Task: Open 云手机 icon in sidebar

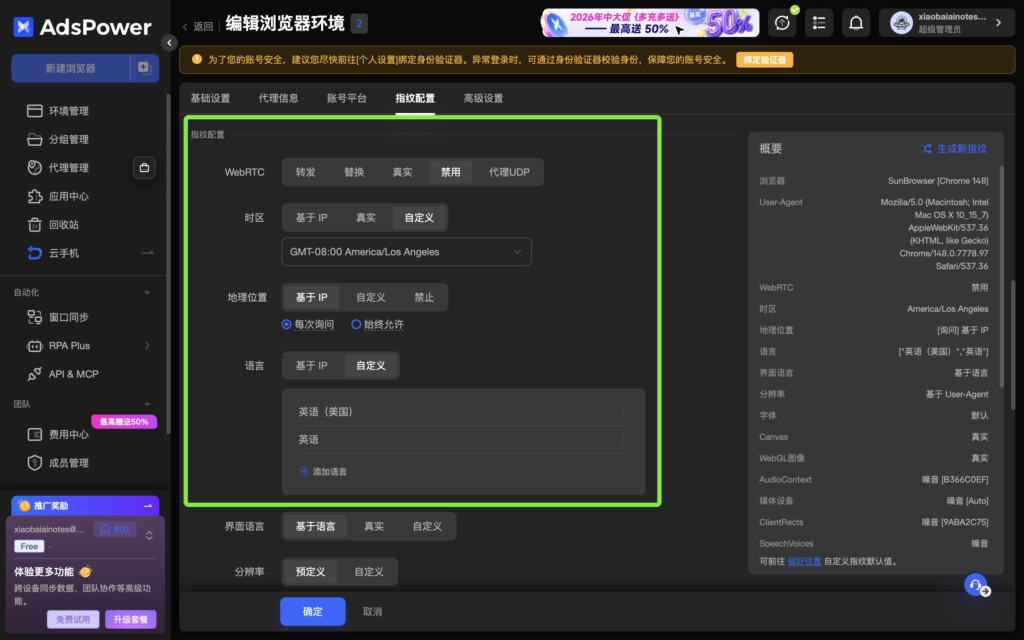Action: (35, 253)
